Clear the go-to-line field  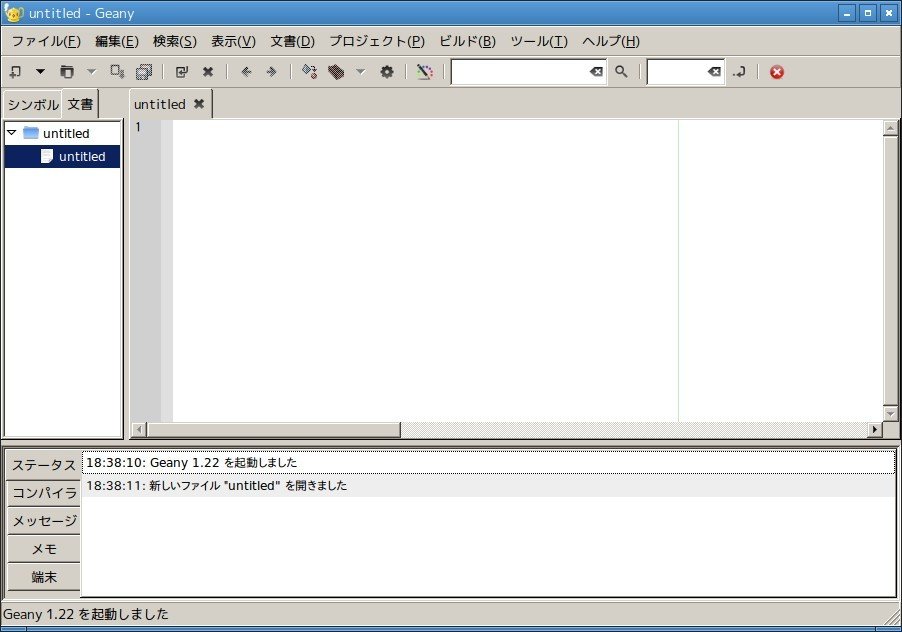714,72
